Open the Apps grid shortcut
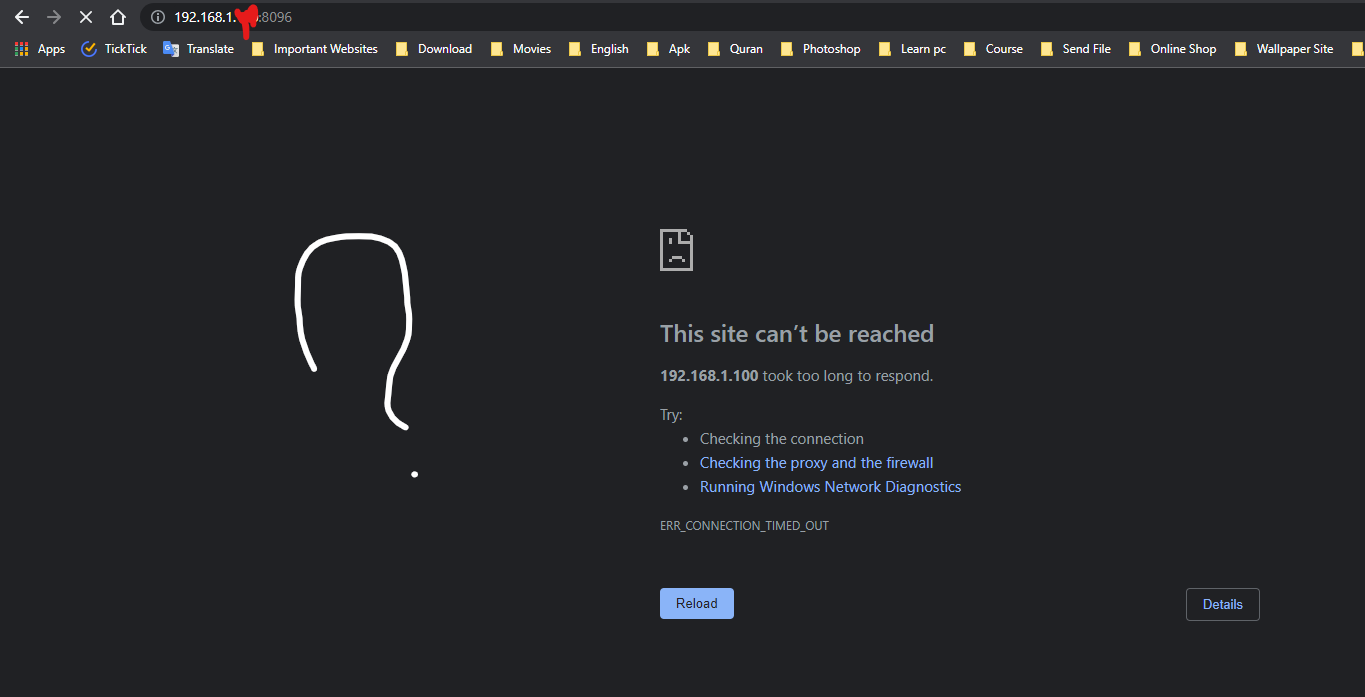The height and width of the screenshot is (697, 1365). (40, 49)
